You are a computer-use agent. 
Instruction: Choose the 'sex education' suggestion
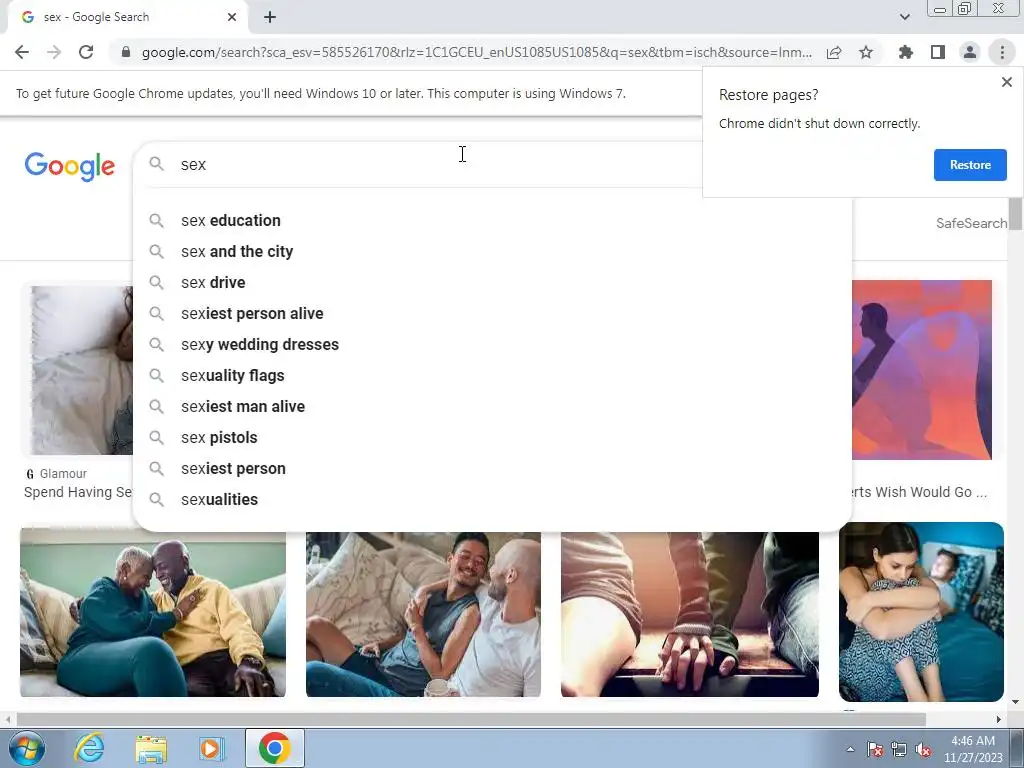coord(492,221)
